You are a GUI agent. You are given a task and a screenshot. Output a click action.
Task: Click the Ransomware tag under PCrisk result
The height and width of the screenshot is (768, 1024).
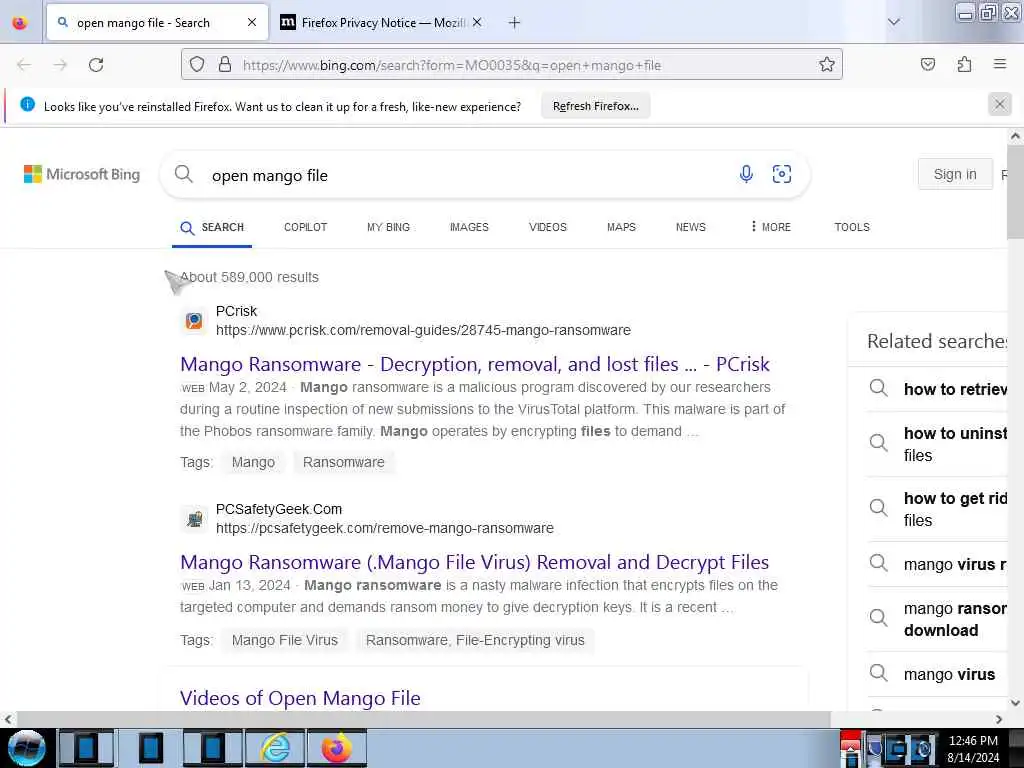click(x=344, y=462)
